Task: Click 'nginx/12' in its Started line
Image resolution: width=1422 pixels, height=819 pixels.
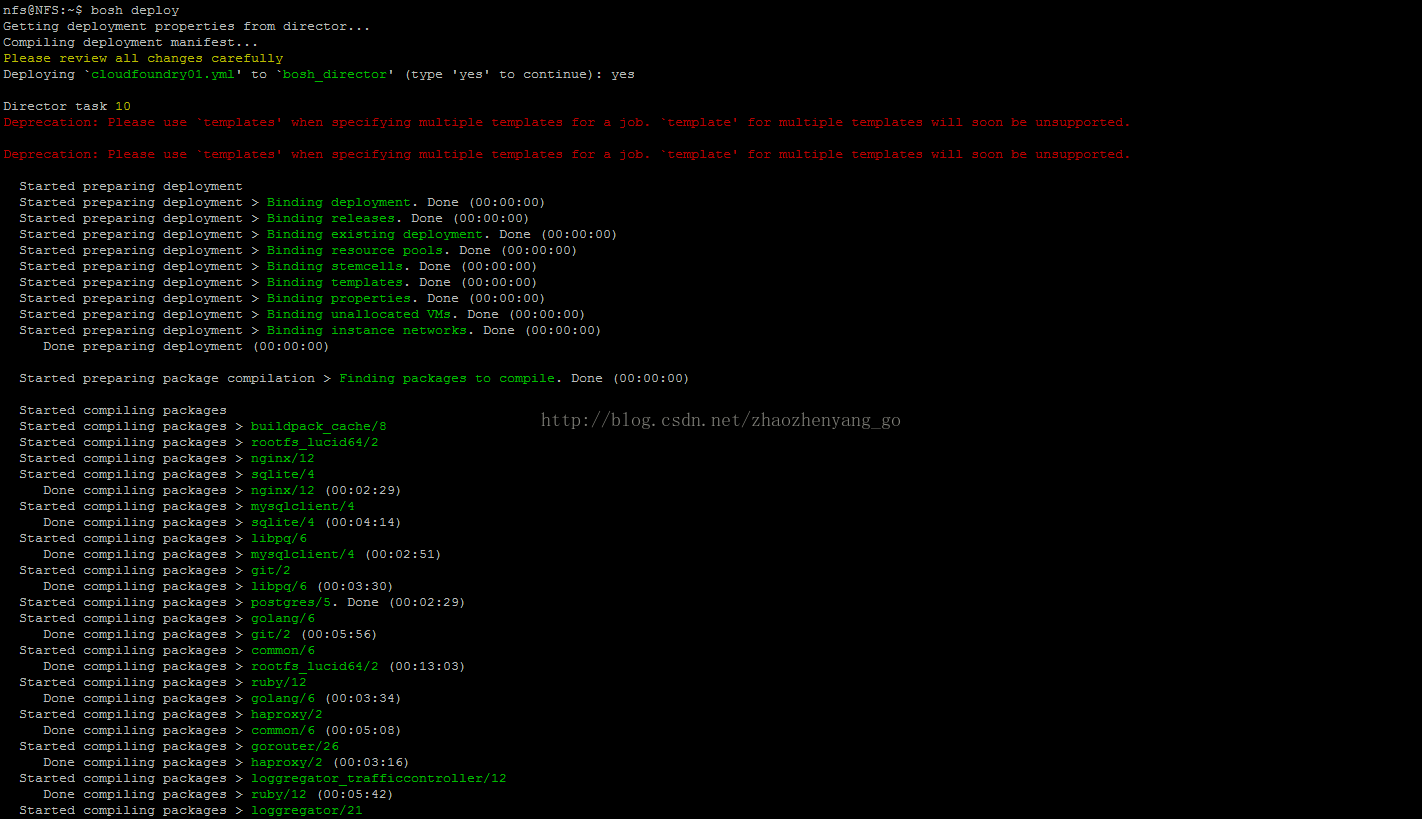Action: pyautogui.click(x=283, y=458)
